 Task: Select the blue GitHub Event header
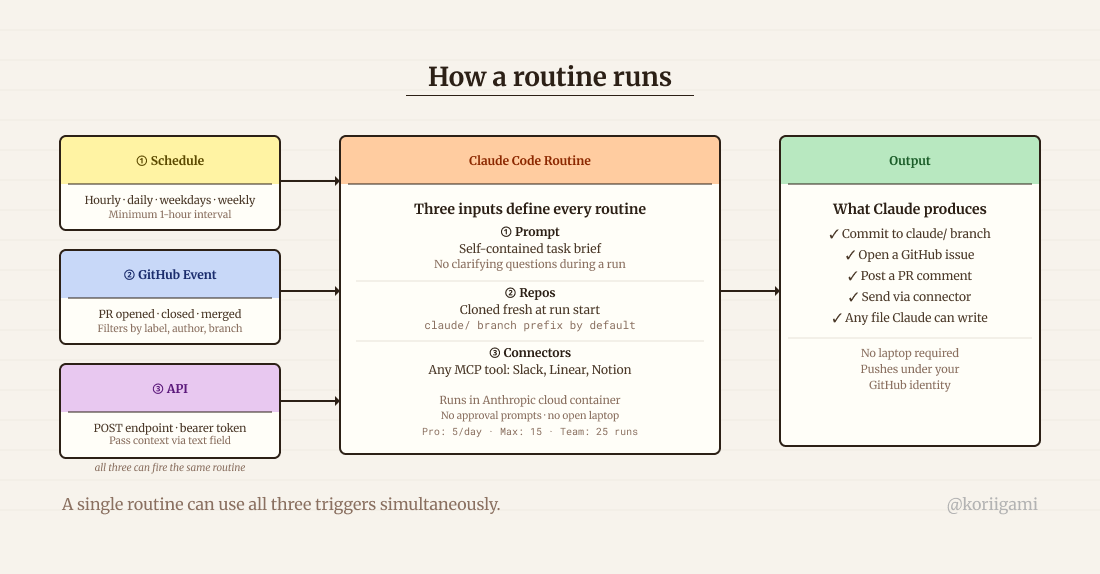(170, 274)
